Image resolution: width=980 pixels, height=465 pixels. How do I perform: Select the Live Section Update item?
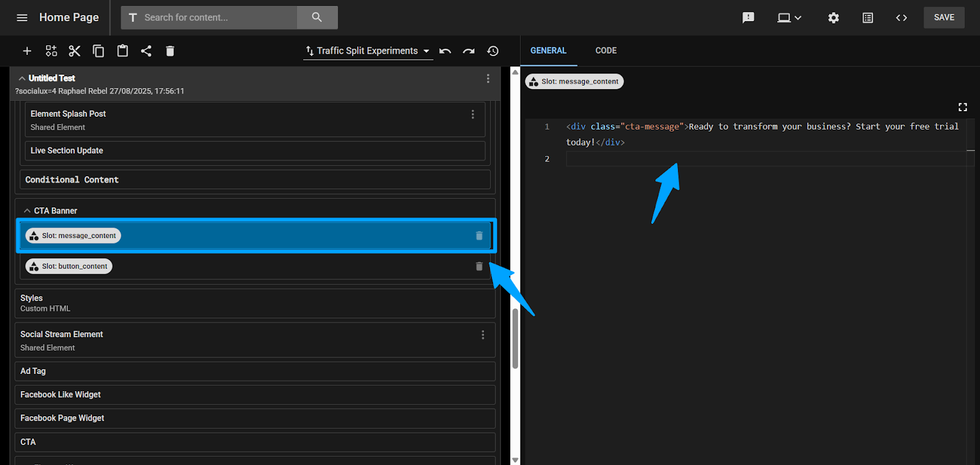pyautogui.click(x=255, y=151)
